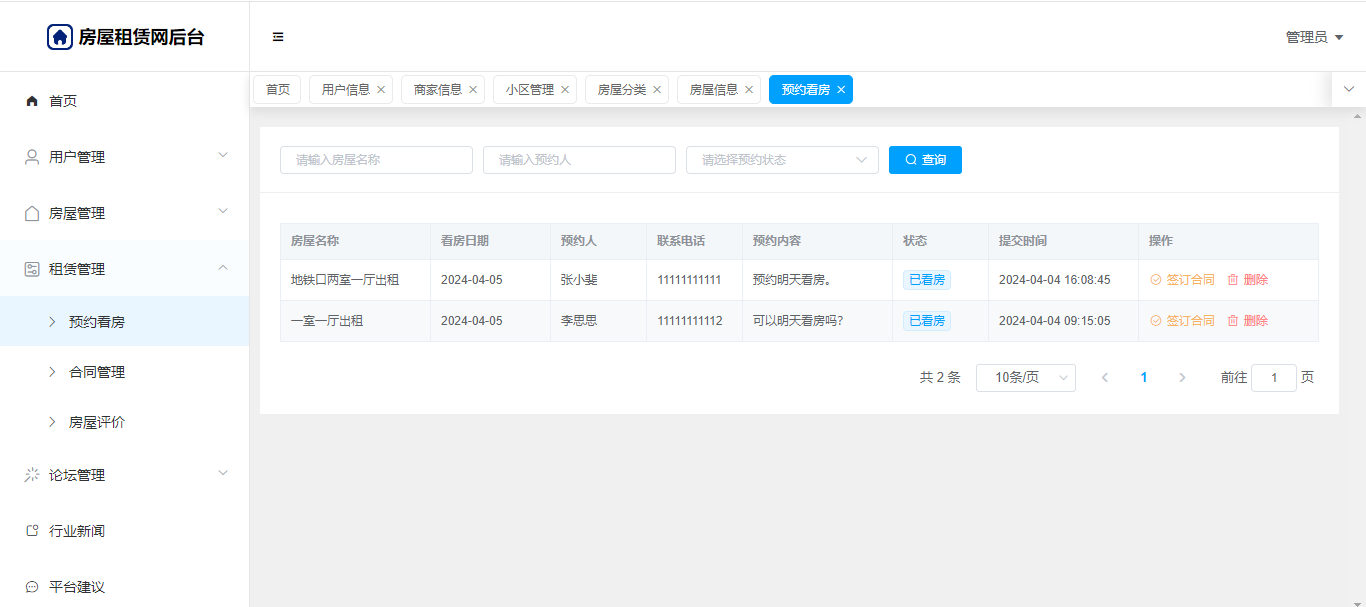Toggle the sidebar collapse hamburger icon
This screenshot has width=1366, height=607.
[x=278, y=37]
